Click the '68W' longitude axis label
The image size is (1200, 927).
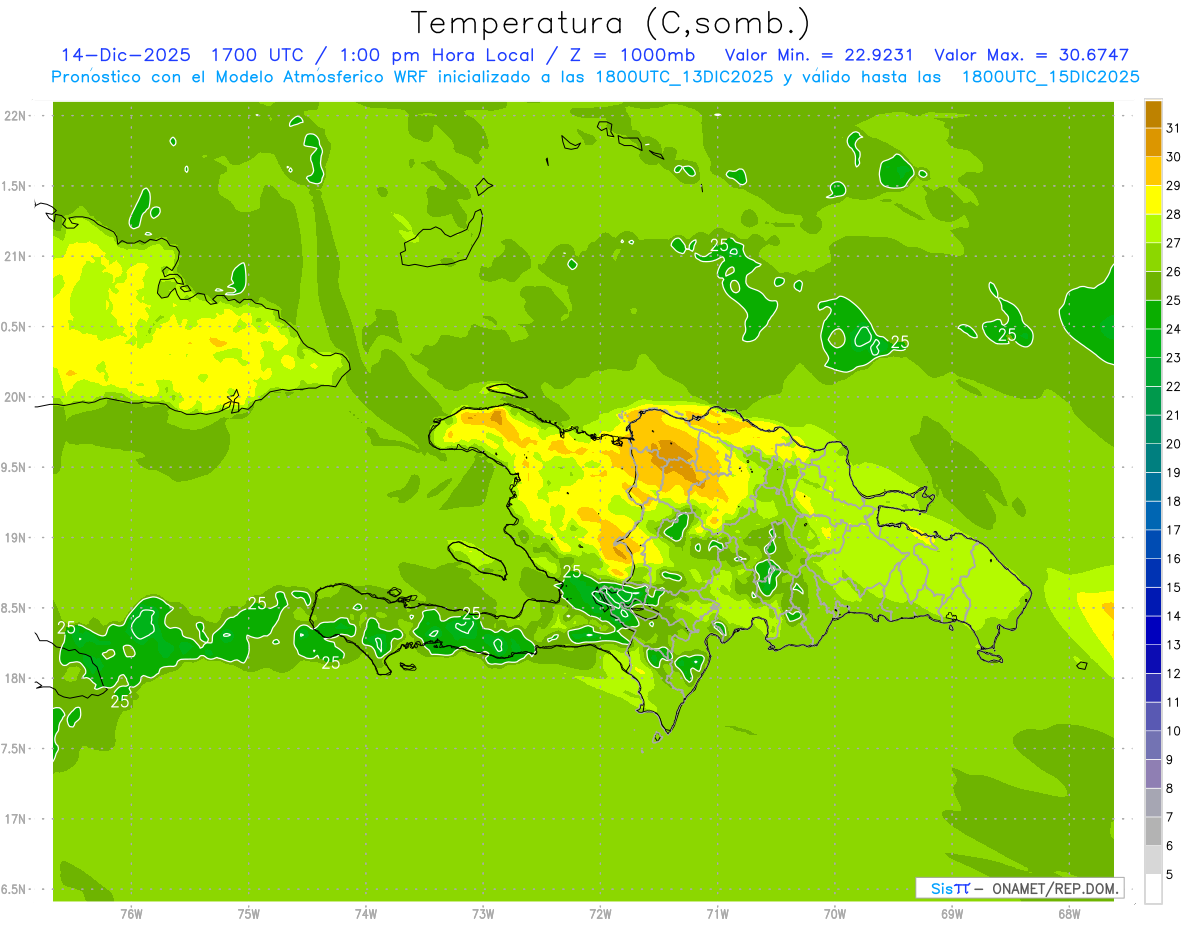(1069, 913)
